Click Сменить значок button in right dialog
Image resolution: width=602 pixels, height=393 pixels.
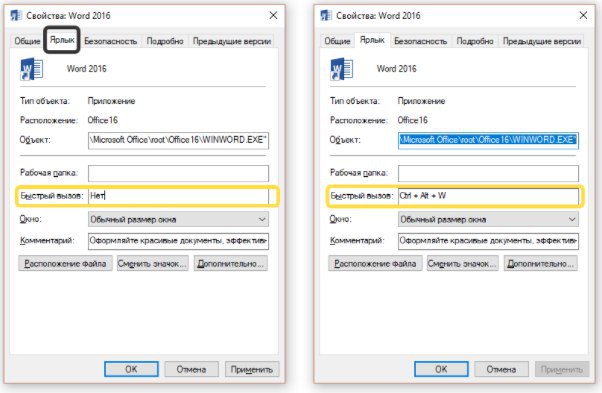pos(462,264)
